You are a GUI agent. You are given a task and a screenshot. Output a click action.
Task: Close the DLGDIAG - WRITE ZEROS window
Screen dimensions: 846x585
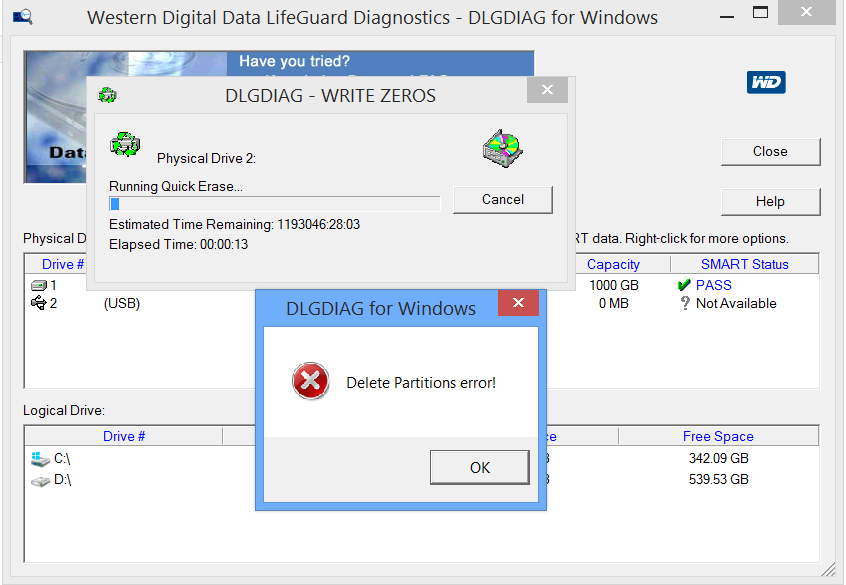[547, 90]
